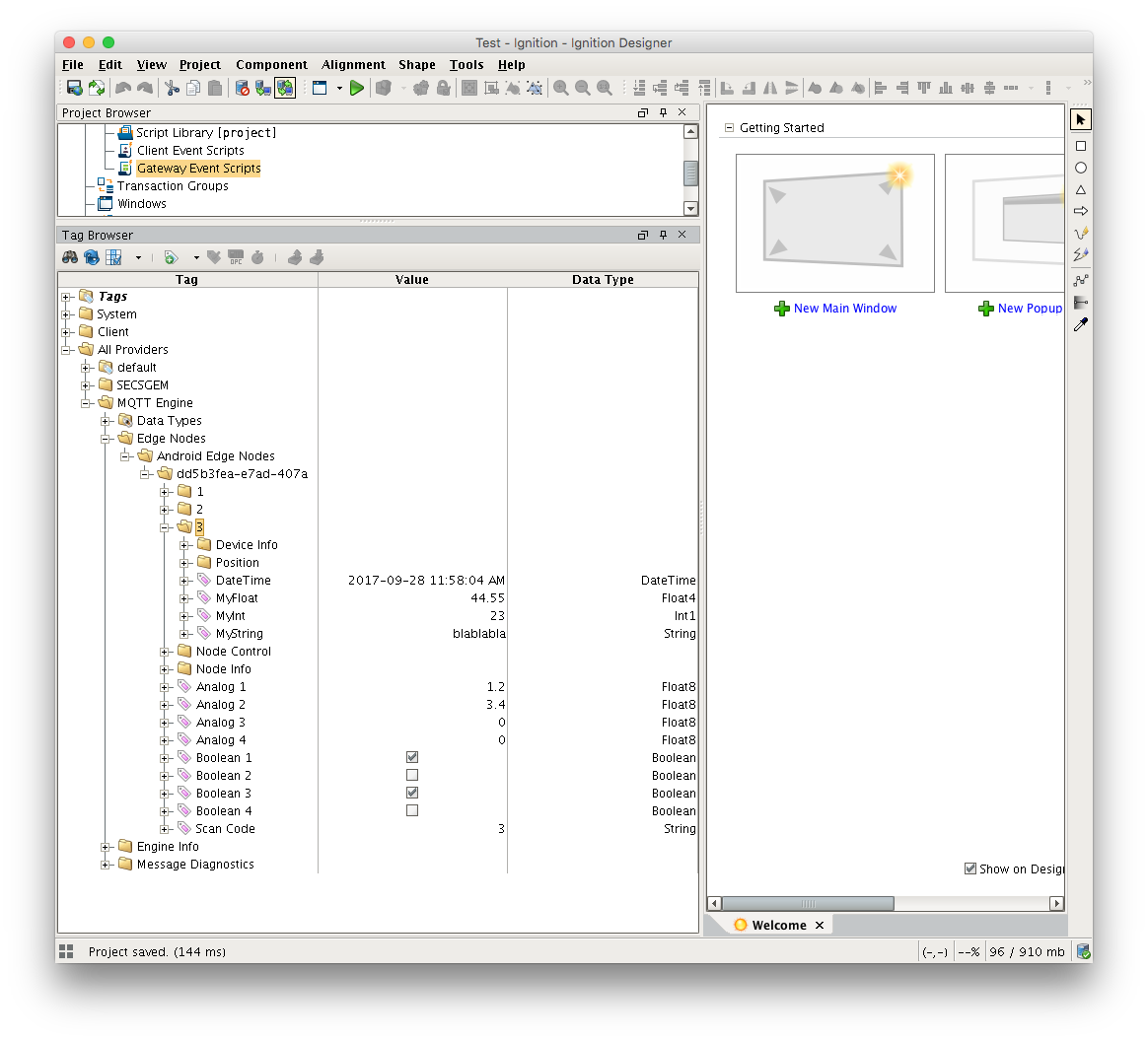Click the Value column header
This screenshot has width=1148, height=1042.
click(x=412, y=280)
